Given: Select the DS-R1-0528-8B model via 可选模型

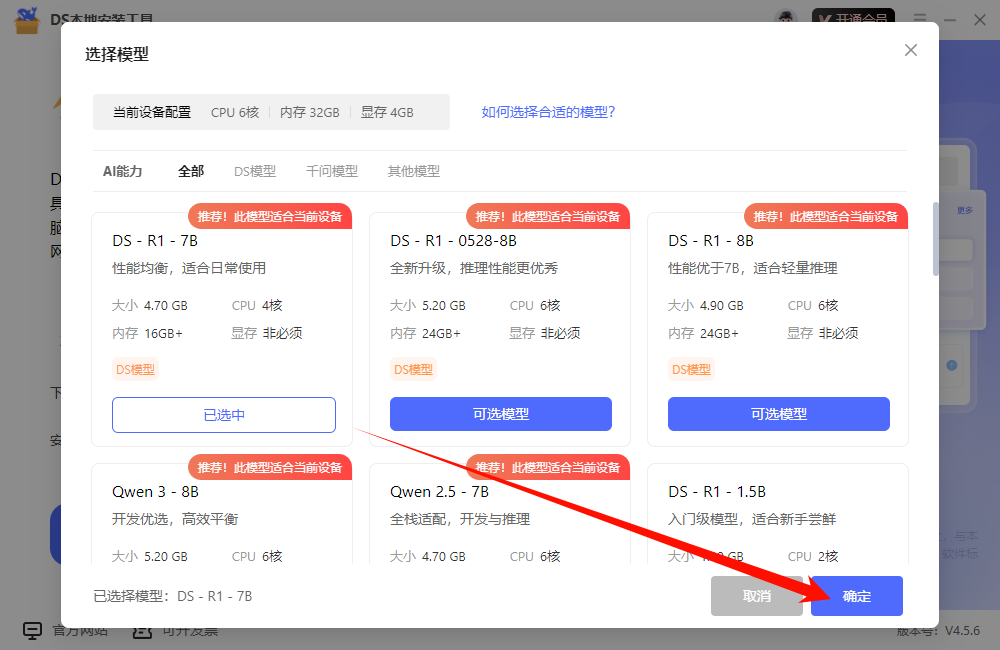Looking at the screenshot, I should click(500, 414).
